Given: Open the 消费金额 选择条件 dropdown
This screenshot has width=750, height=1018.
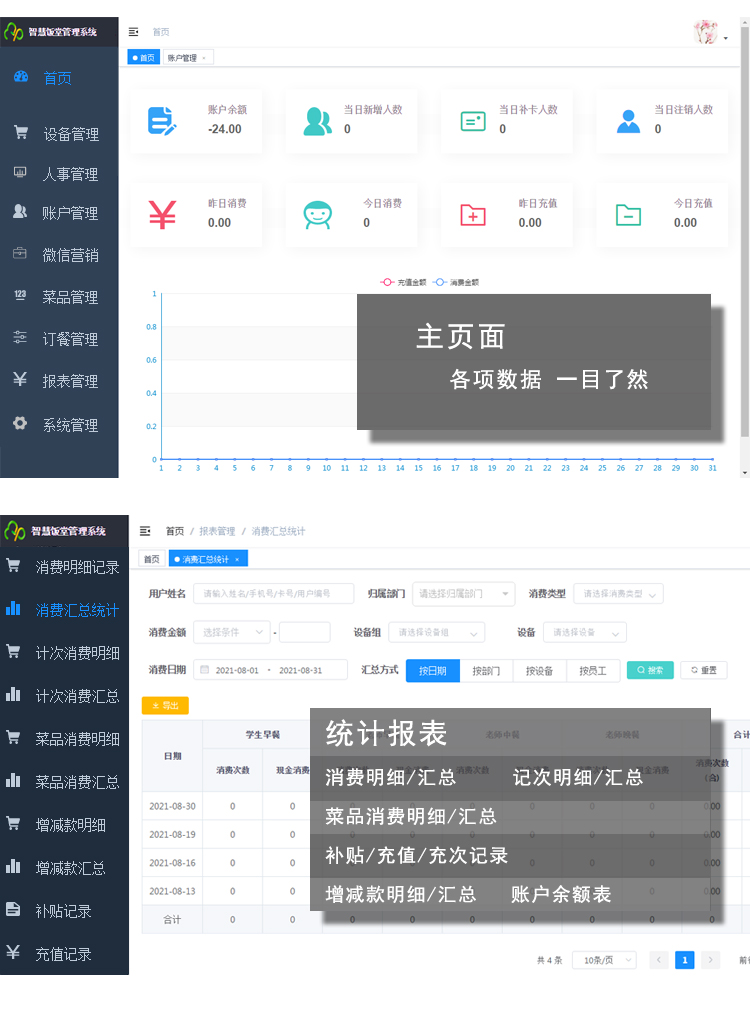Looking at the screenshot, I should click(232, 632).
